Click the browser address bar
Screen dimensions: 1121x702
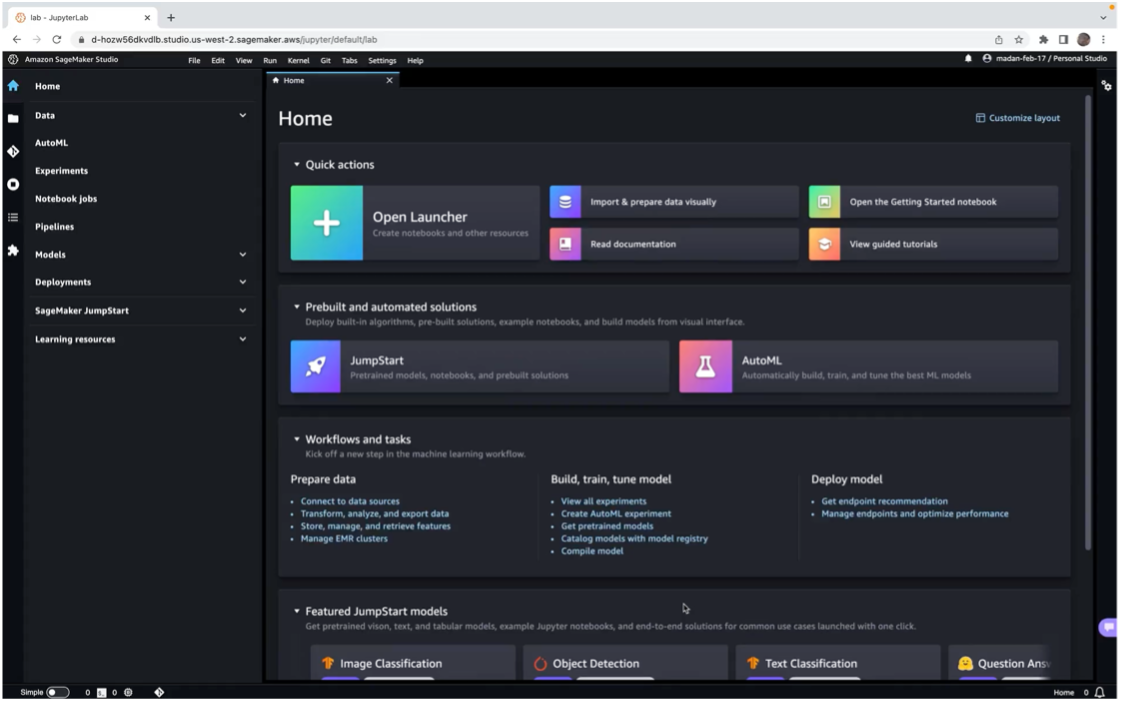pyautogui.click(x=529, y=39)
